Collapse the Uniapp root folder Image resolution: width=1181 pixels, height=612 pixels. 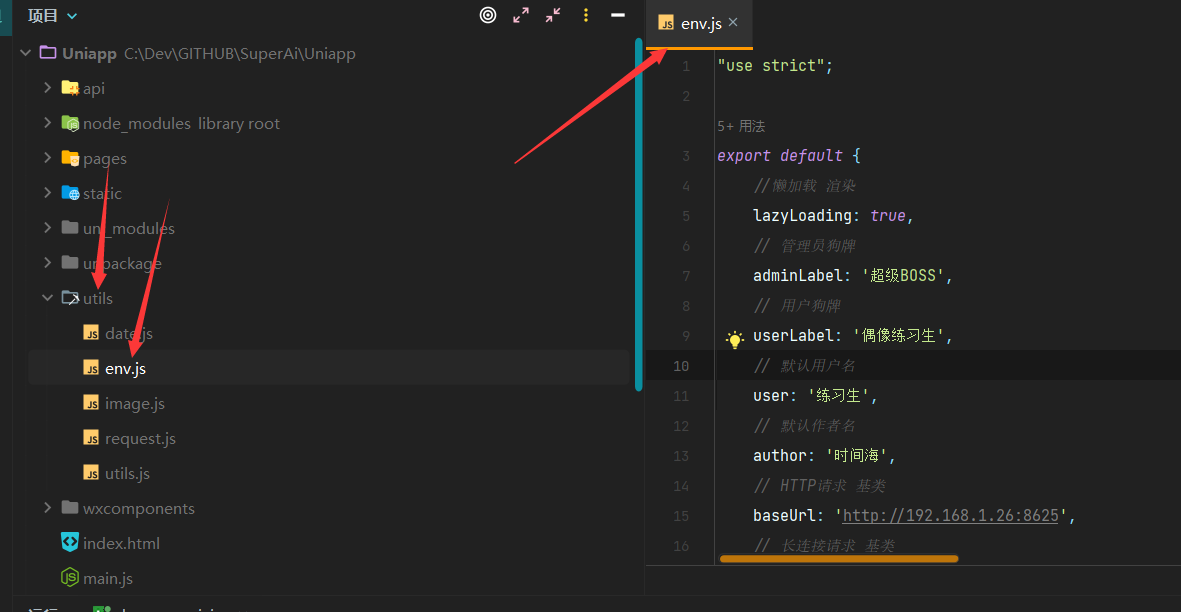click(26, 53)
